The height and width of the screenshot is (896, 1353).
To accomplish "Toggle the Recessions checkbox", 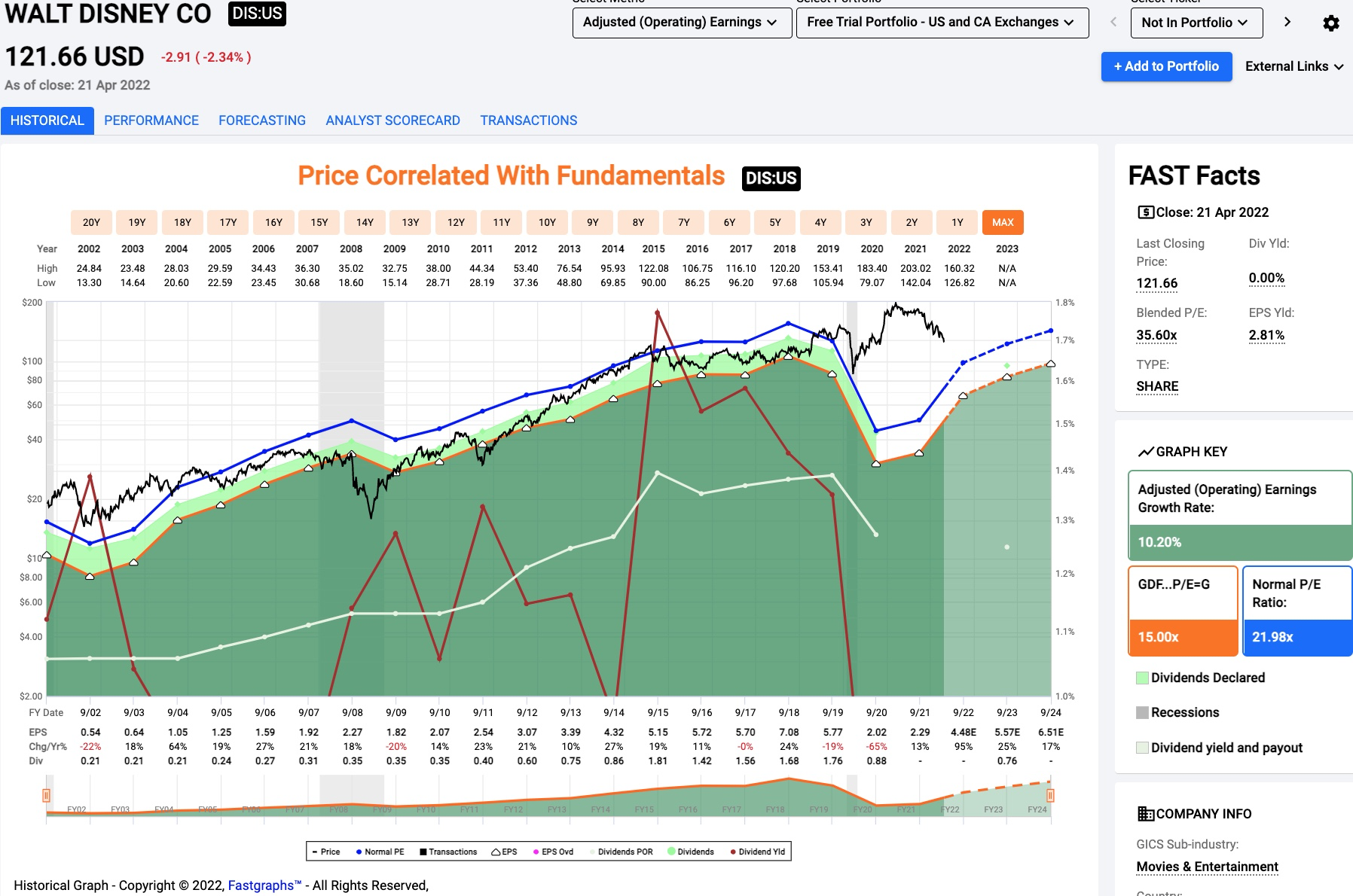I will (1142, 712).
